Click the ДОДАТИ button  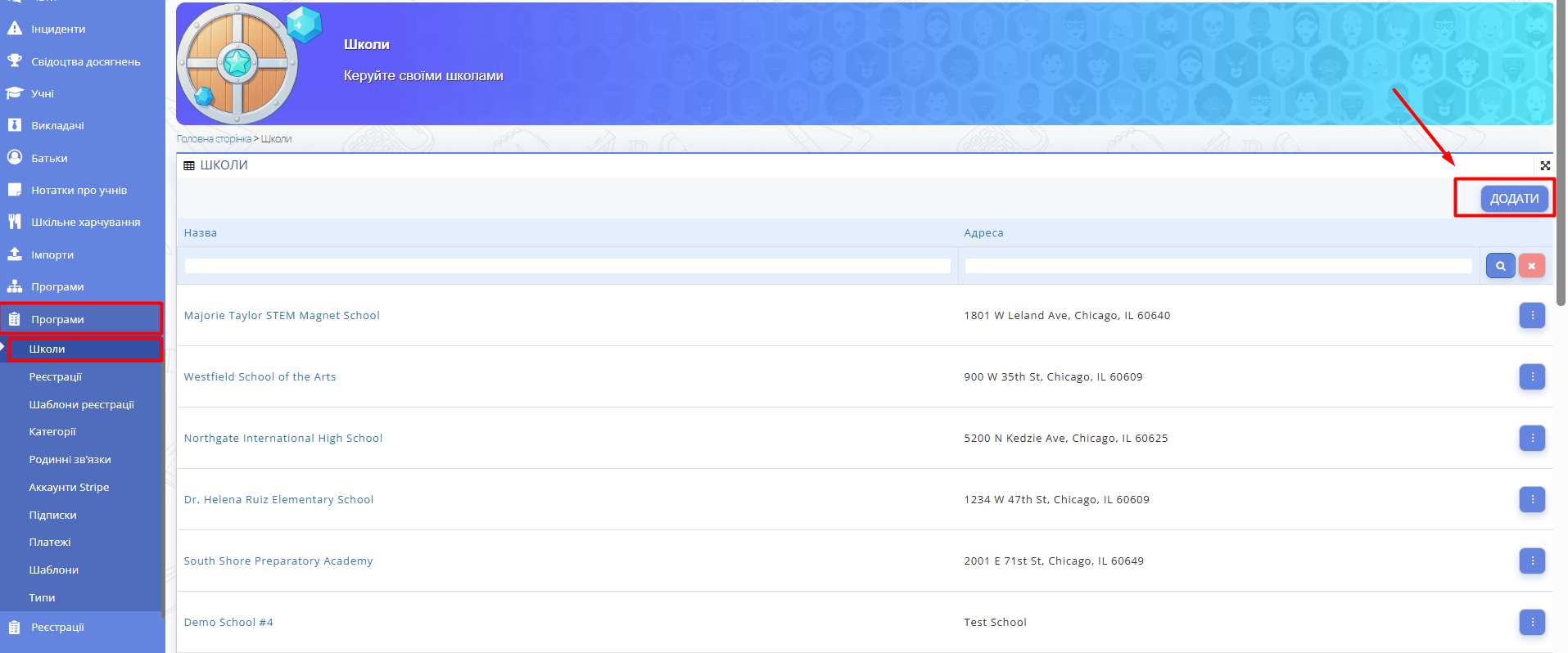(x=1514, y=199)
